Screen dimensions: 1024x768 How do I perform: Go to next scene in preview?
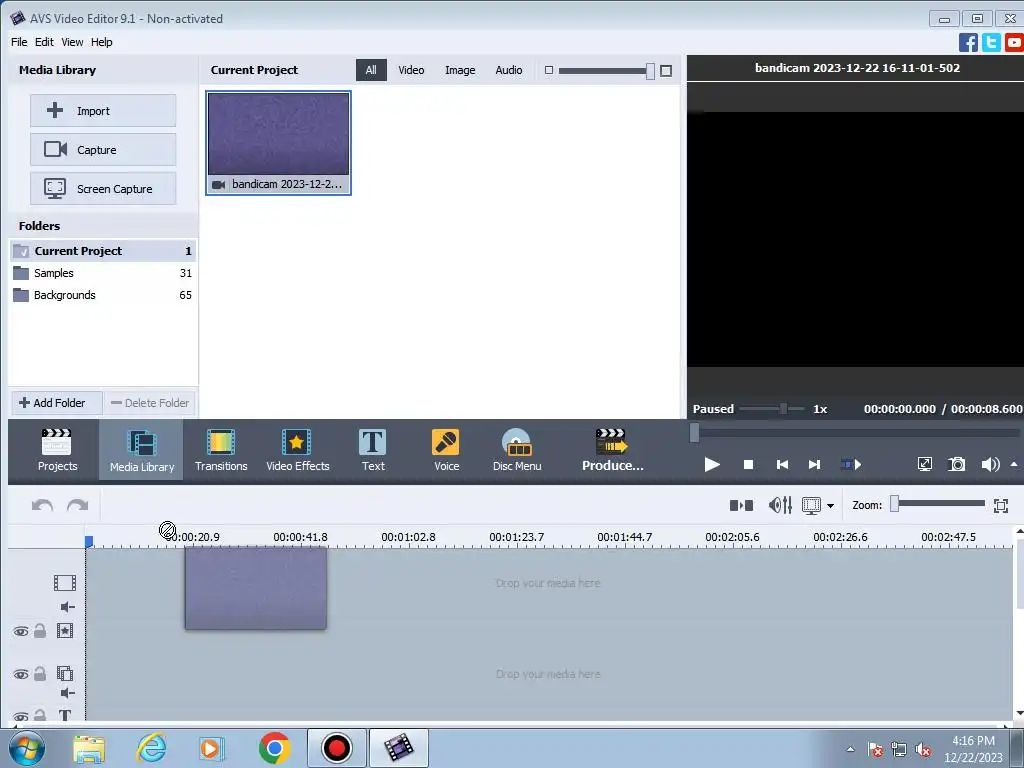click(851, 464)
